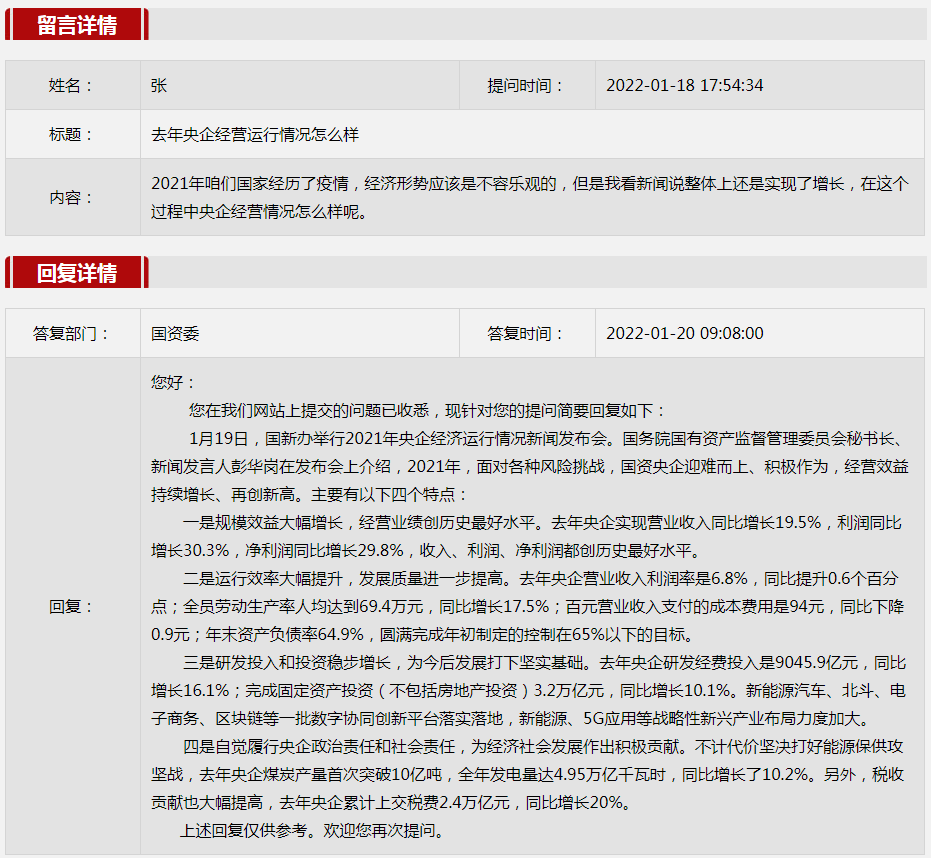Screen dimensions: 931x858
Task: Click the reply timestamp 2022-01-20 09:08:00
Action: (684, 334)
